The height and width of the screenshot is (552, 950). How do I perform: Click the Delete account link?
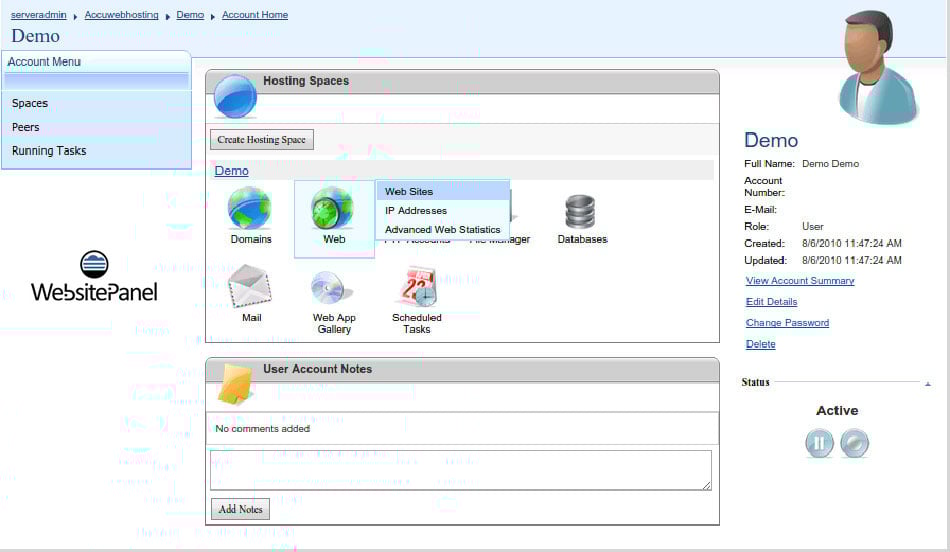(x=760, y=344)
